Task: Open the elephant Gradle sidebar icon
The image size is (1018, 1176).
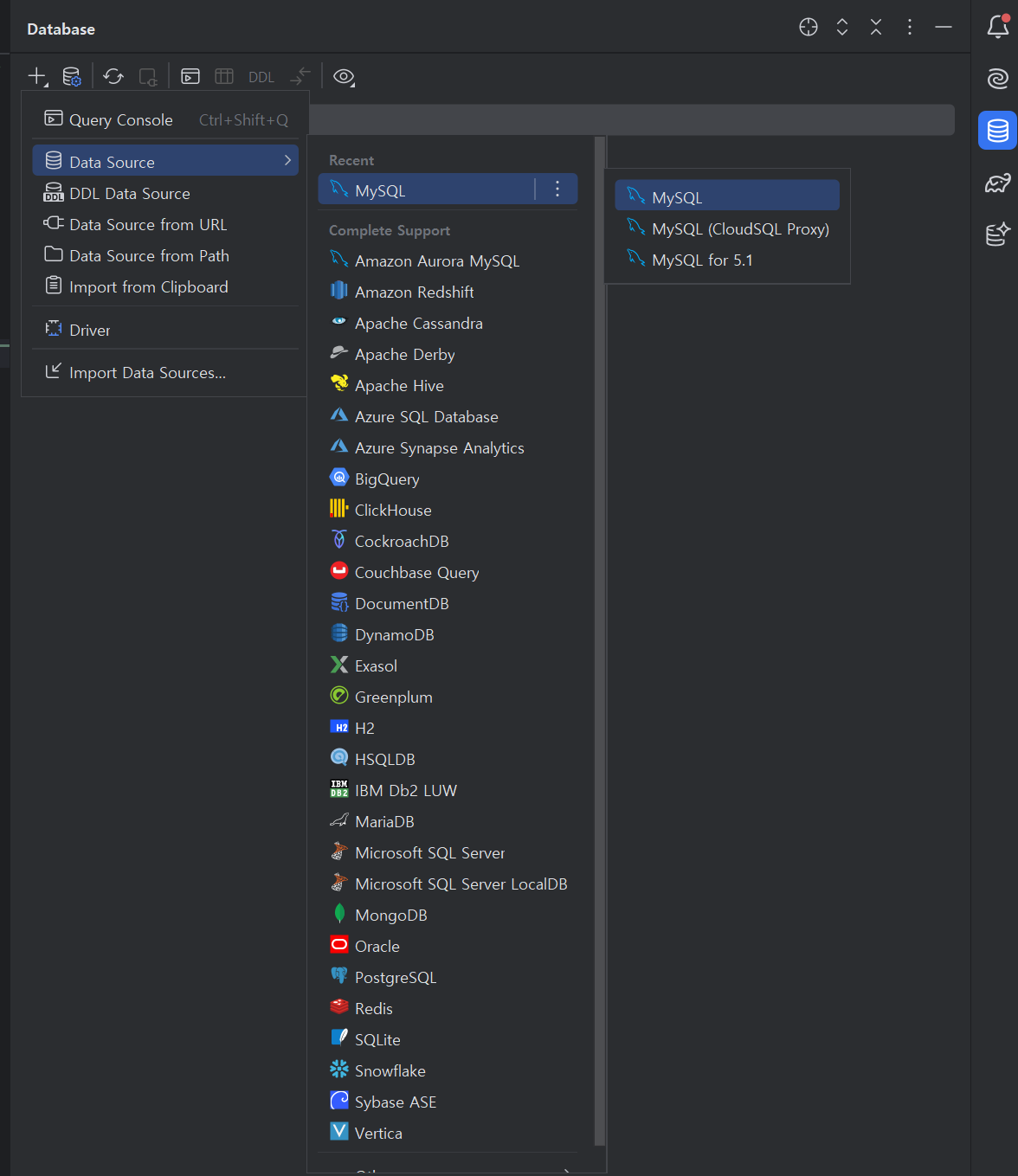Action: coord(998,183)
